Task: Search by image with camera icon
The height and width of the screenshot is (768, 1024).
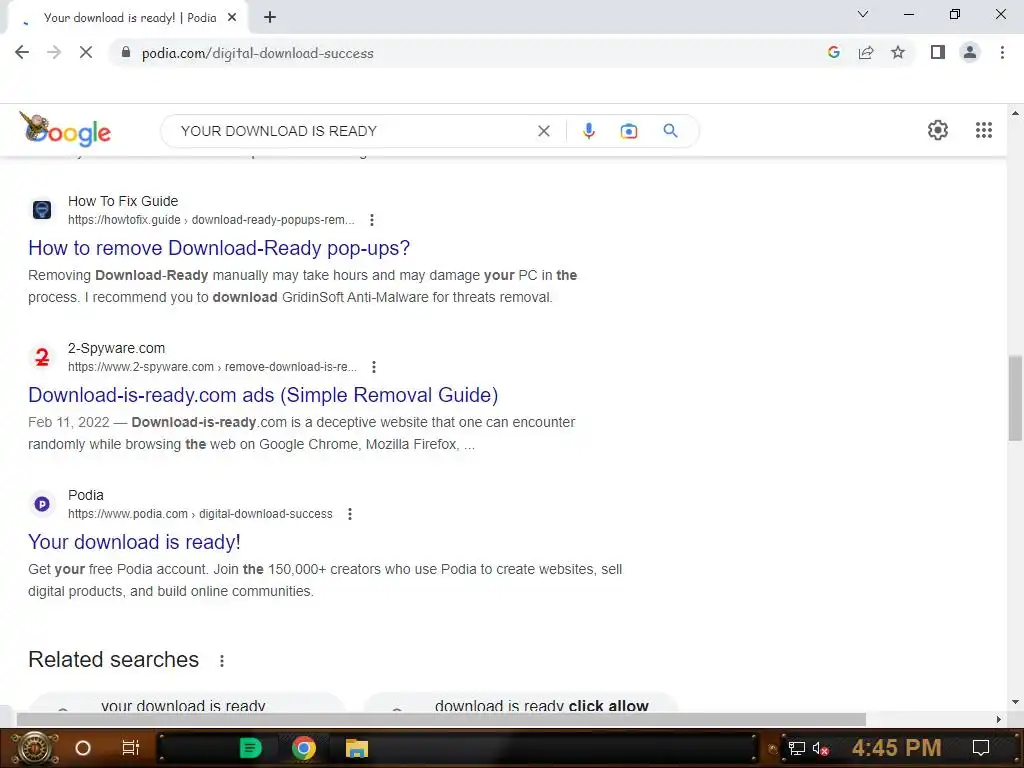Action: coord(628,131)
